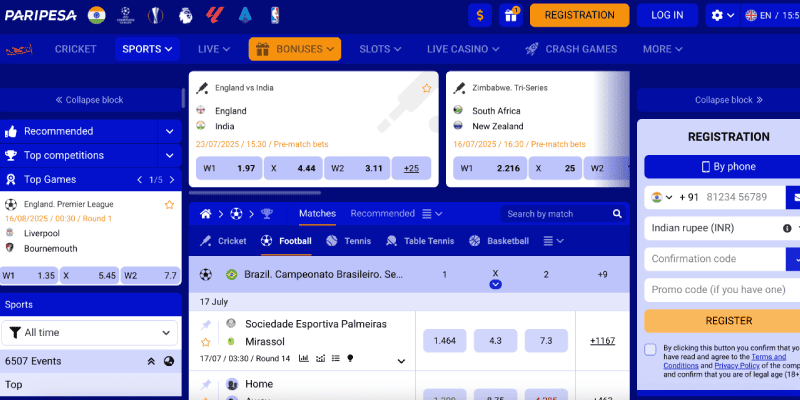800x400 pixels.
Task: Open the SLOTS menu
Action: pos(380,49)
